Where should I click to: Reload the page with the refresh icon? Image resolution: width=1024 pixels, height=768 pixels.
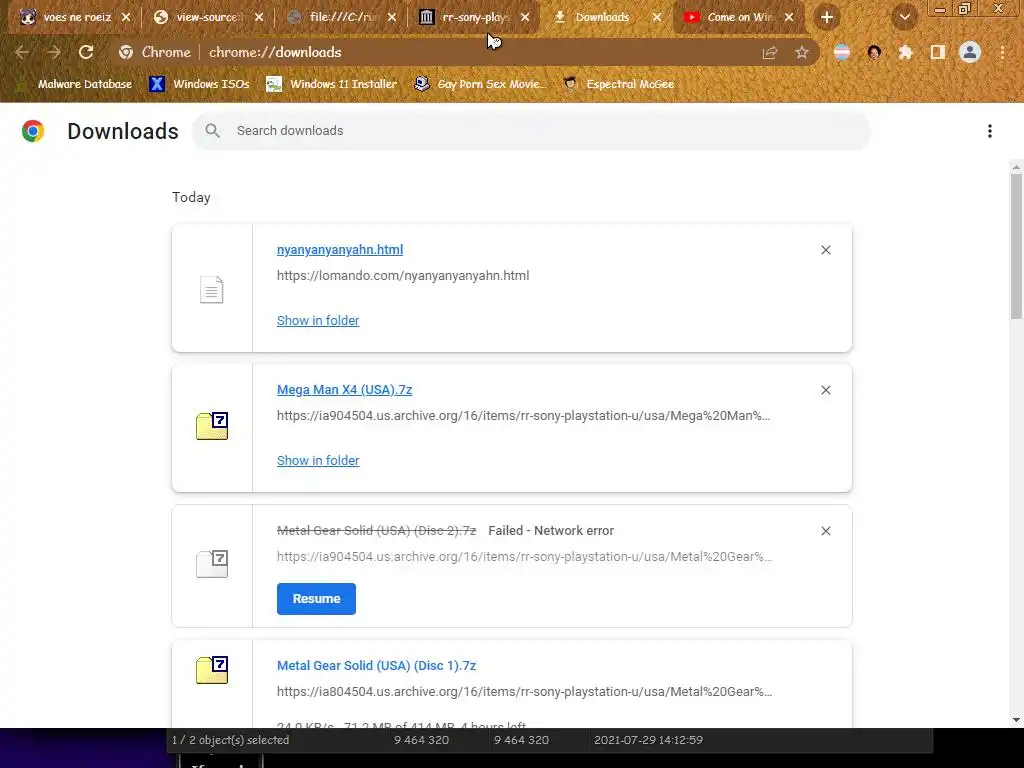86,52
